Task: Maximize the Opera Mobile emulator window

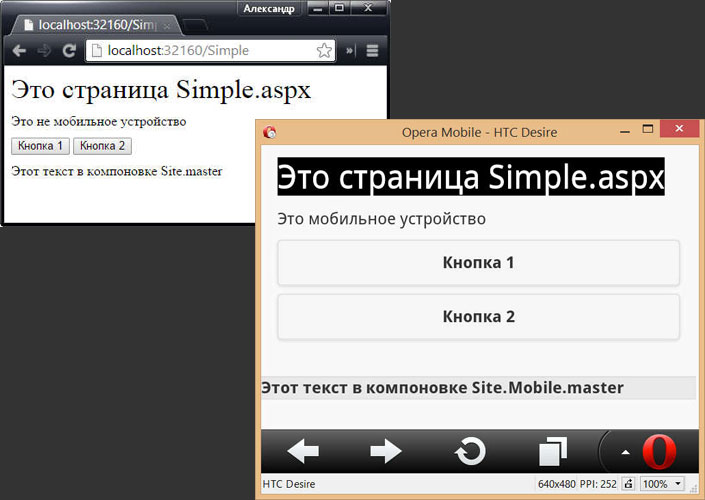Action: [647, 129]
